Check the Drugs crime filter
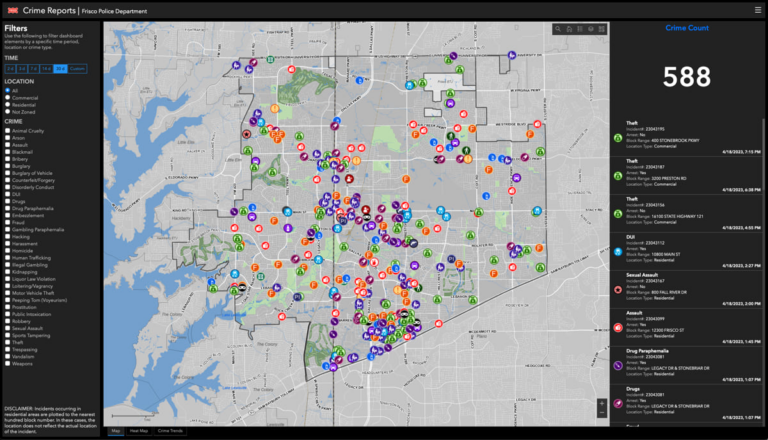768x440 pixels. (x=7, y=201)
